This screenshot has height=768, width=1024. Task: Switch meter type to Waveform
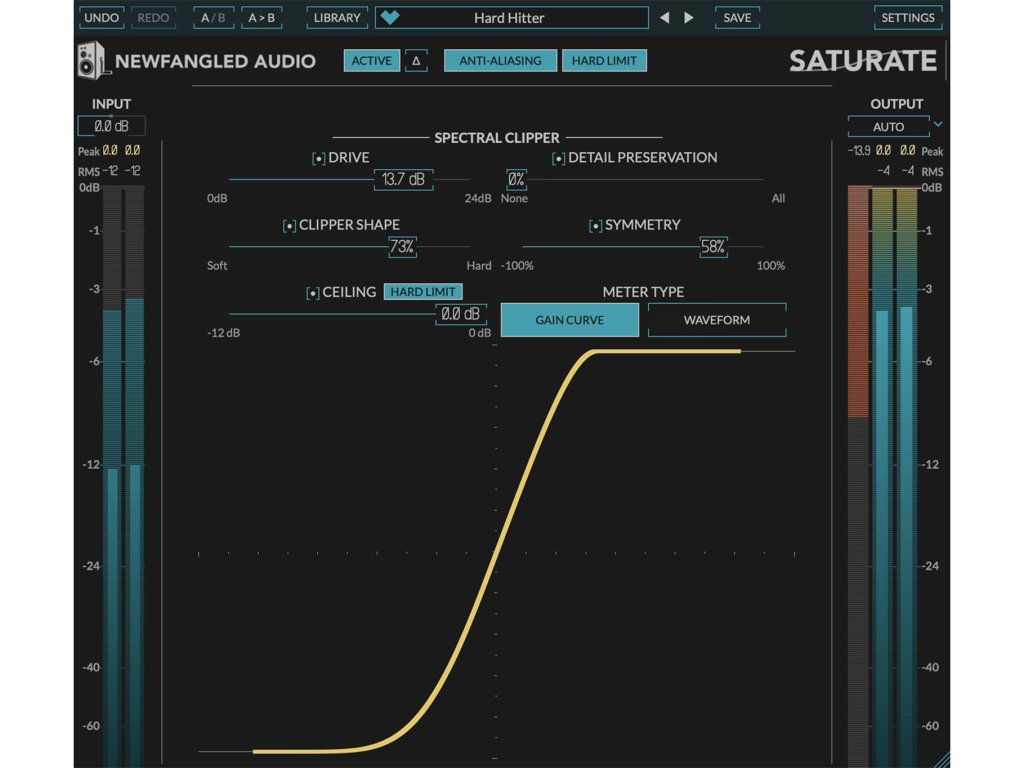pyautogui.click(x=716, y=320)
